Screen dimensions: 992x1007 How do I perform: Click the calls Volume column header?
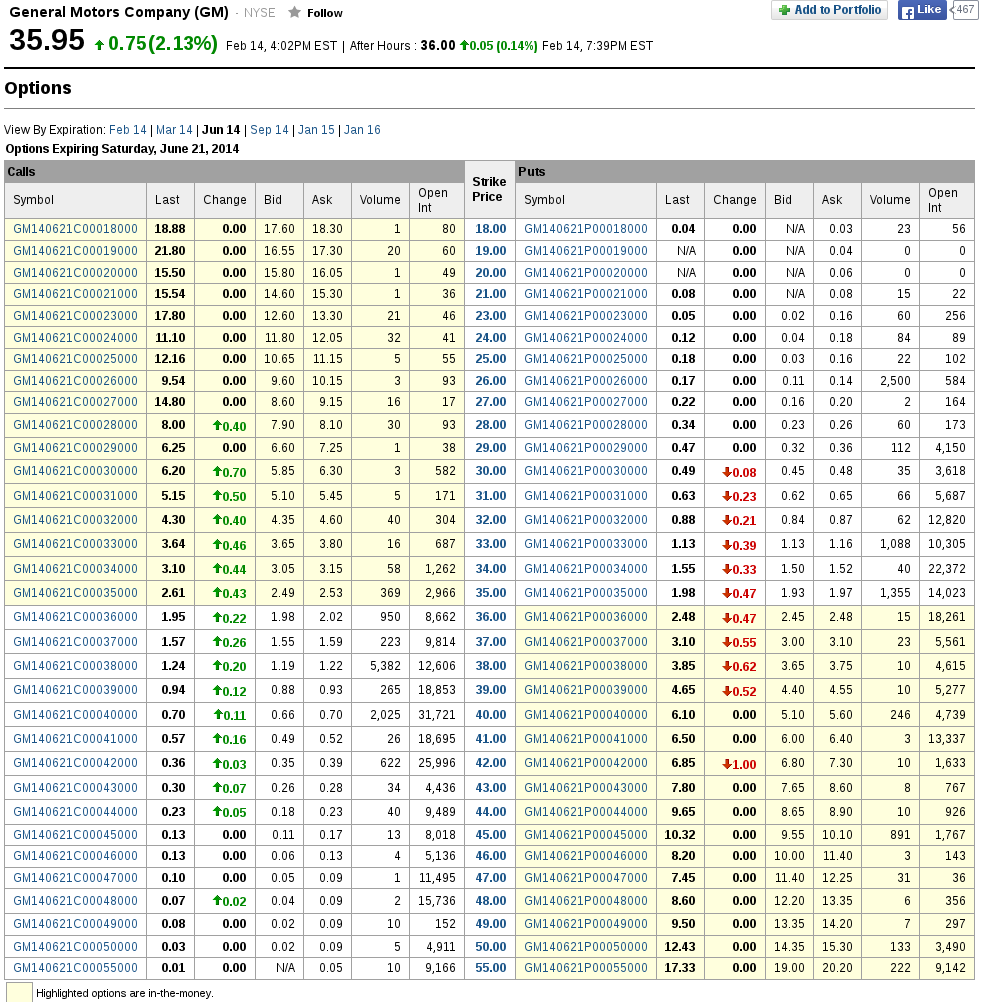tap(380, 200)
